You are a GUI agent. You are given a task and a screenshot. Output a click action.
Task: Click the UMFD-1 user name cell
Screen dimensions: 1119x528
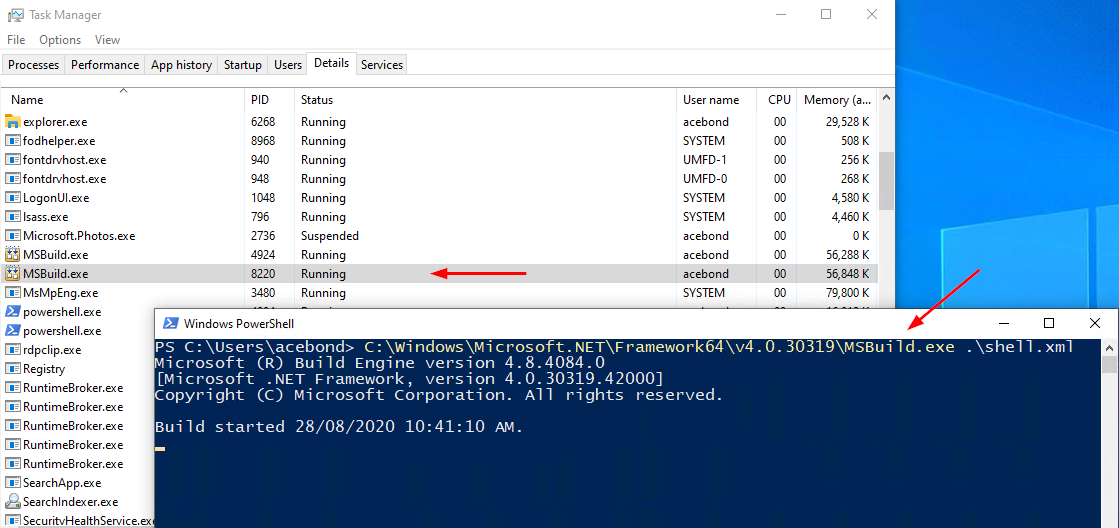click(x=704, y=160)
